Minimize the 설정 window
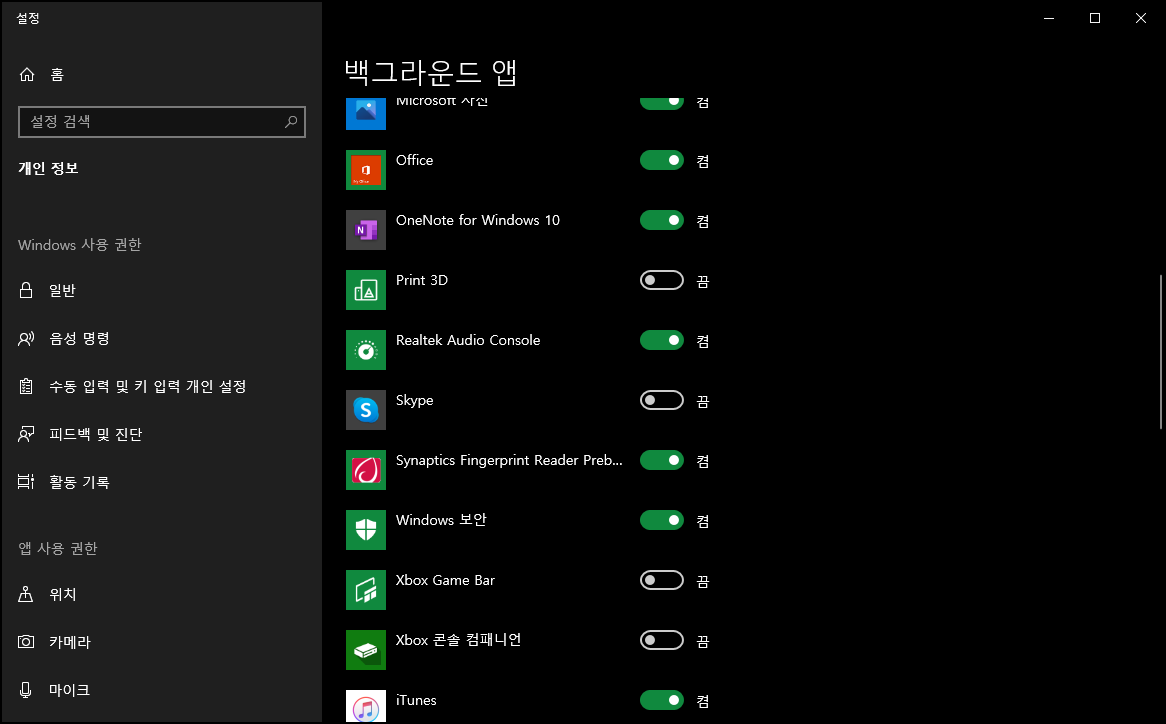The height and width of the screenshot is (724, 1166). click(x=1049, y=18)
